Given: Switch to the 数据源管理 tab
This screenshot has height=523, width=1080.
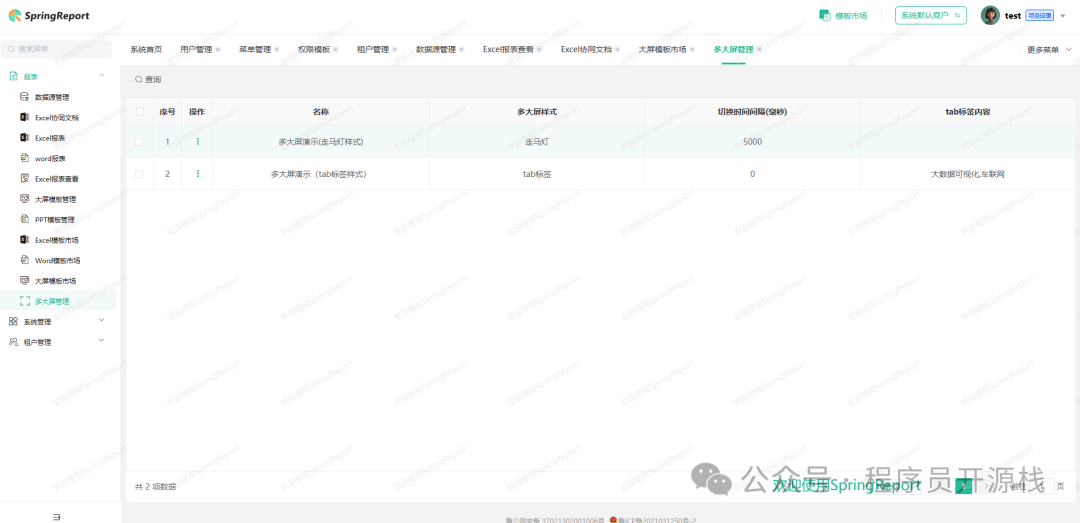Looking at the screenshot, I should [436, 50].
